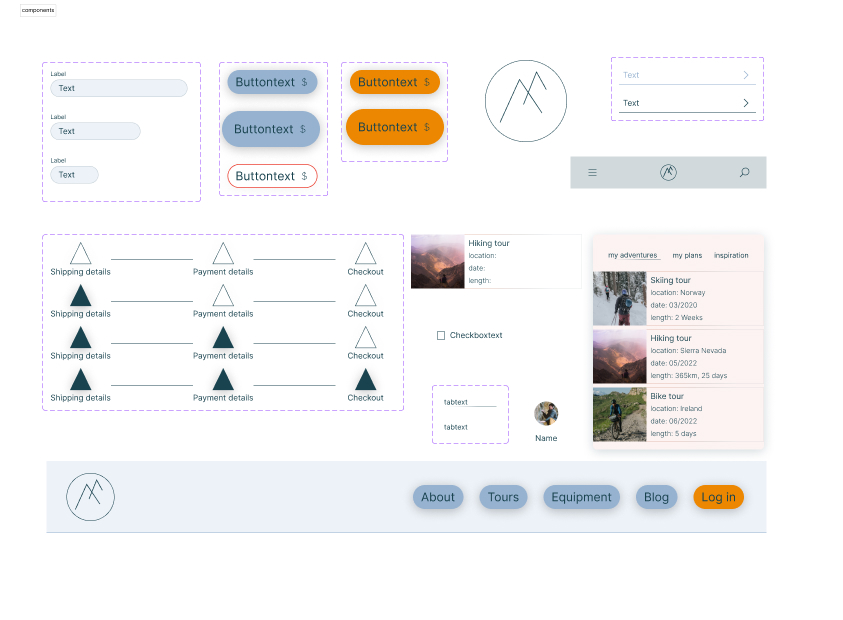
Task: Expand the chevron on the grayed Text row
Action: [745, 75]
